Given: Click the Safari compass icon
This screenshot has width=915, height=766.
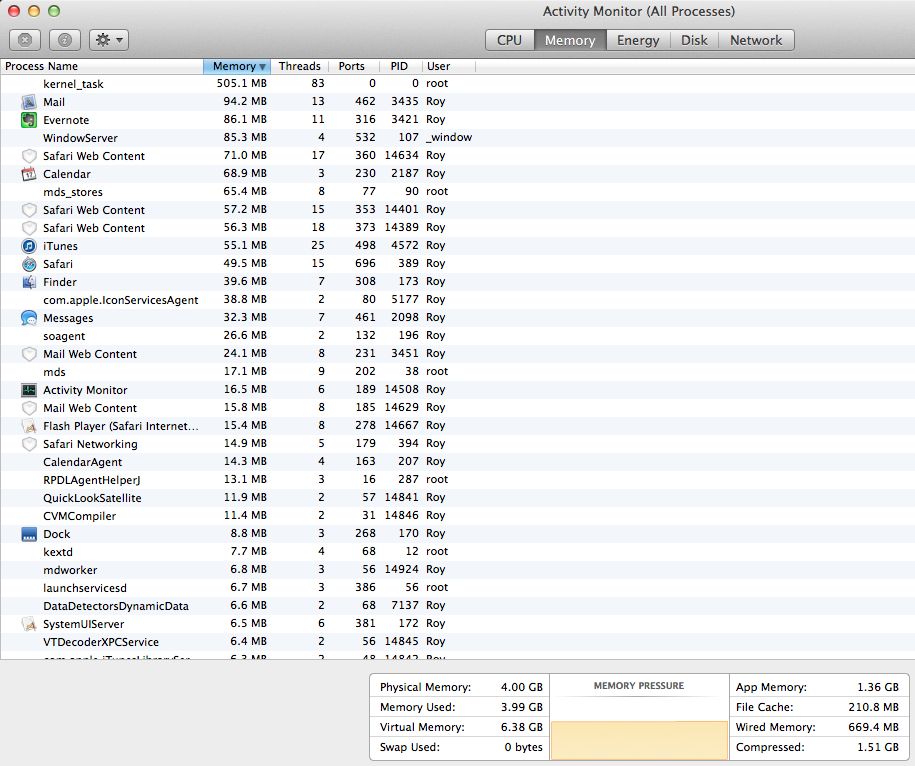Looking at the screenshot, I should [x=29, y=264].
